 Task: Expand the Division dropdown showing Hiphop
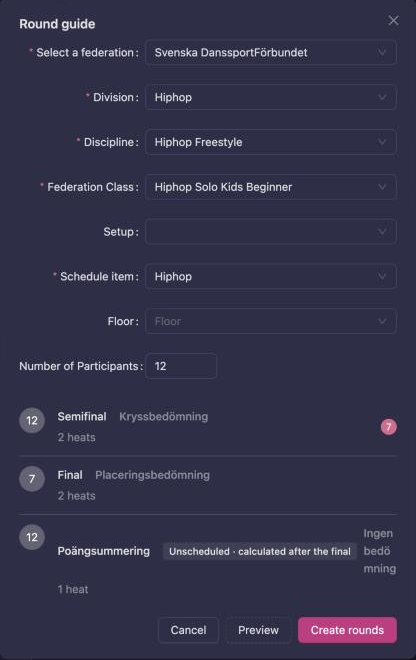pos(271,97)
